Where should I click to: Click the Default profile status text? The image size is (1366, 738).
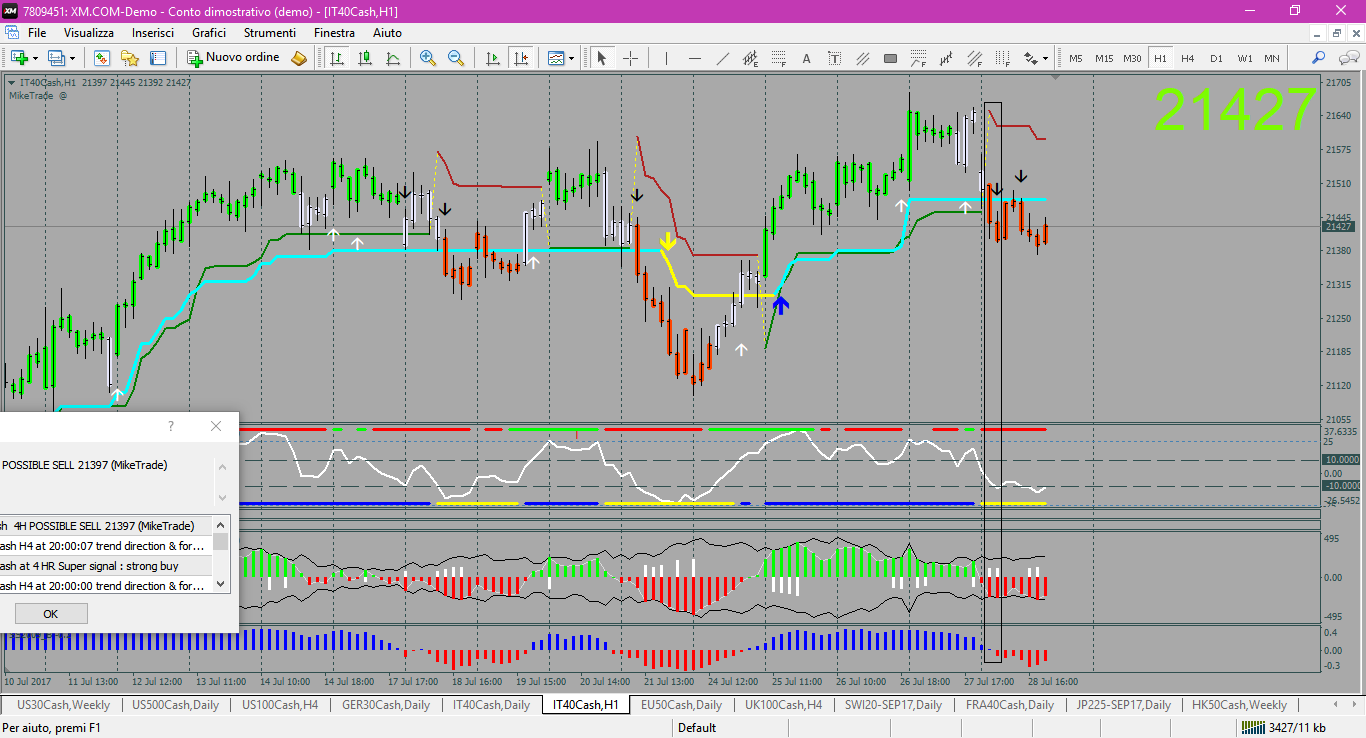[697, 728]
